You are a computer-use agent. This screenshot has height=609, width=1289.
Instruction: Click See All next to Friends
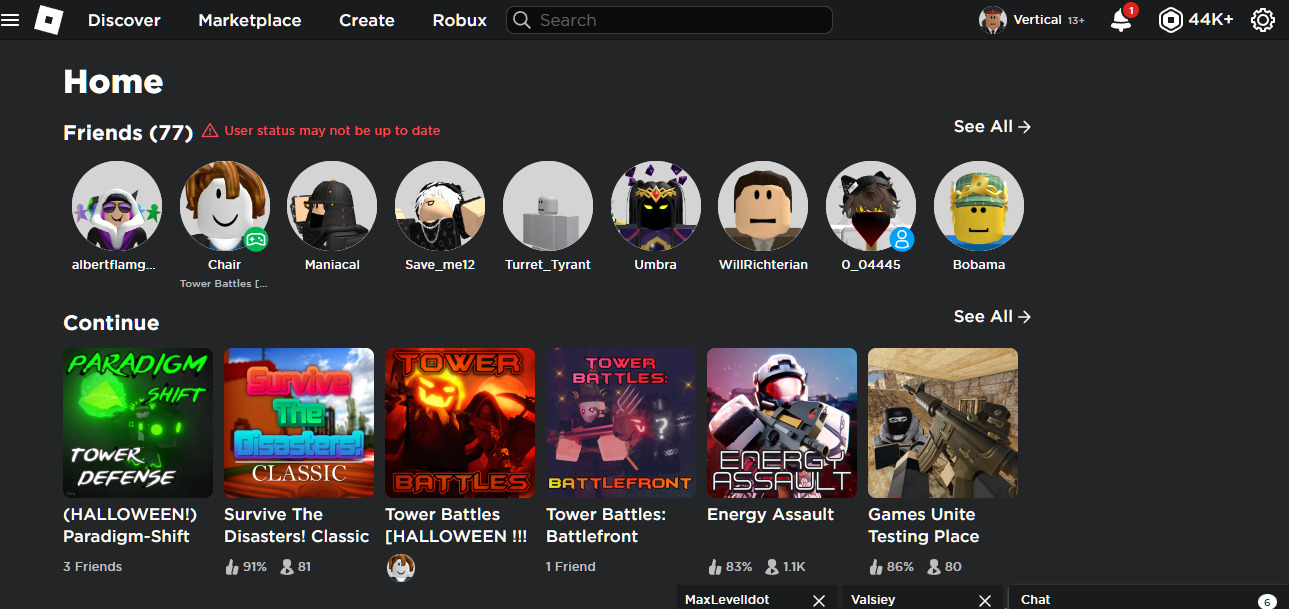tap(990, 126)
